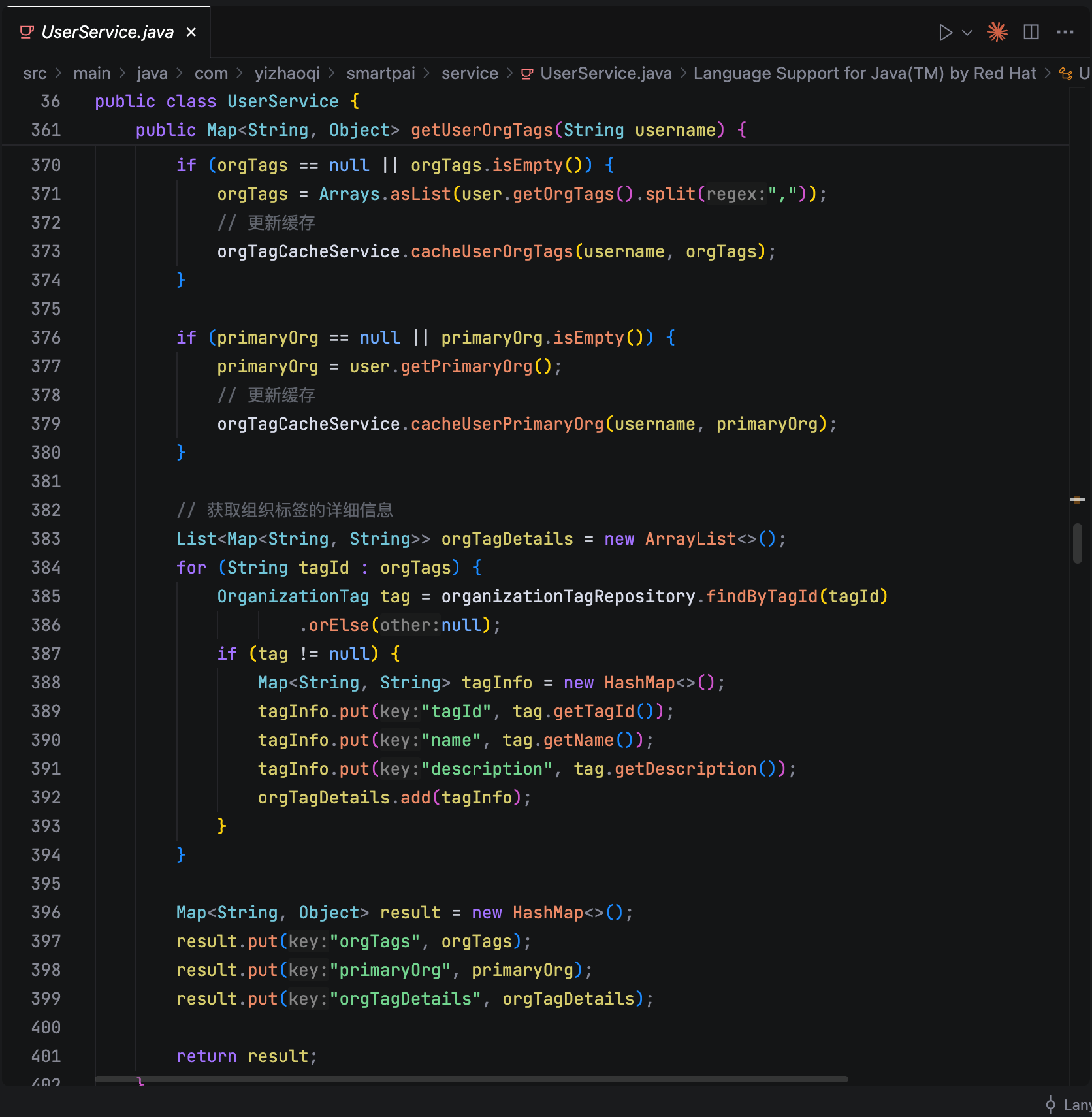The width and height of the screenshot is (1092, 1117).
Task: Open the main breadcrumb folder
Action: 92,73
